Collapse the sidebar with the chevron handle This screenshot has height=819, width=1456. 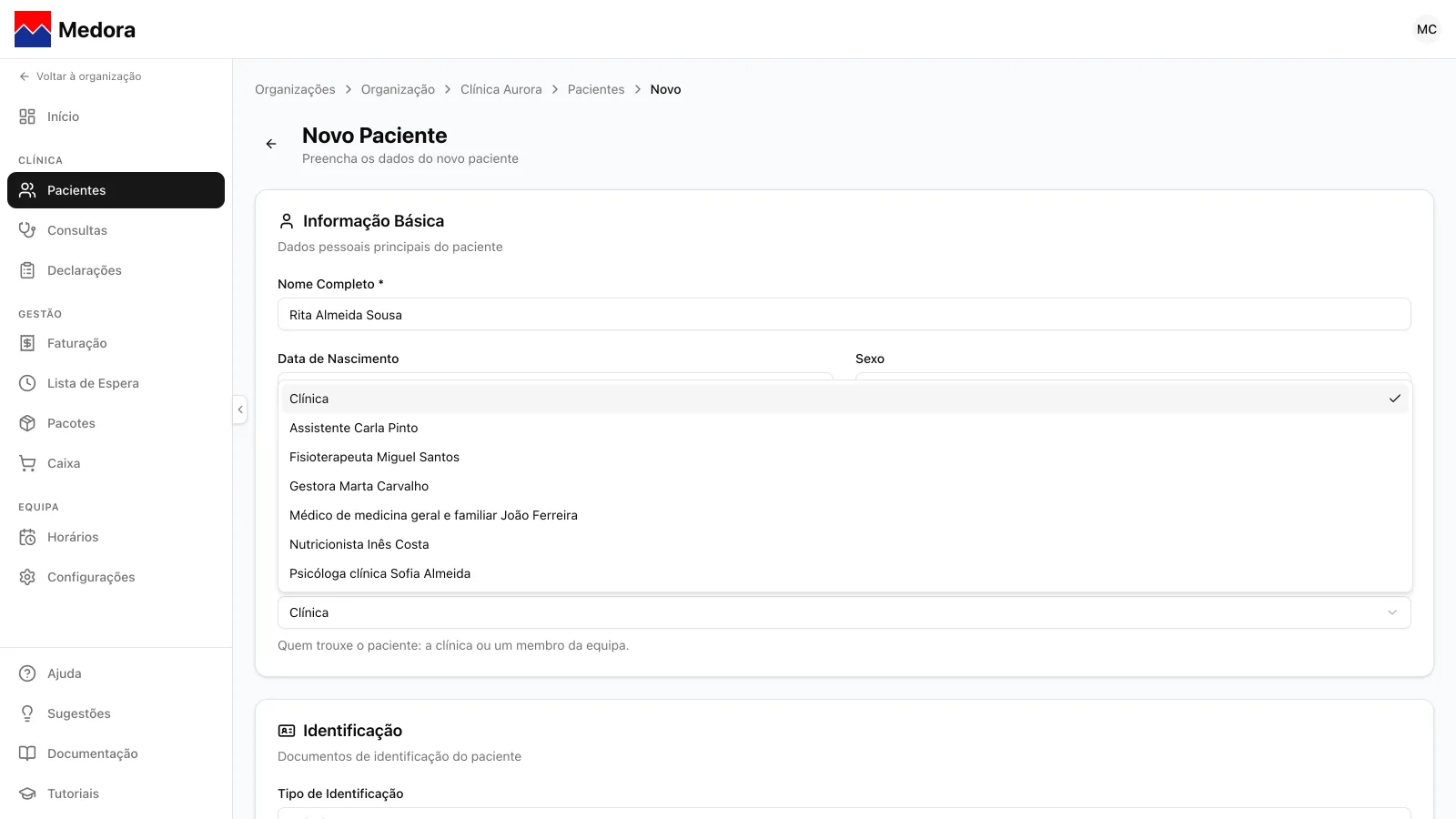pyautogui.click(x=240, y=409)
